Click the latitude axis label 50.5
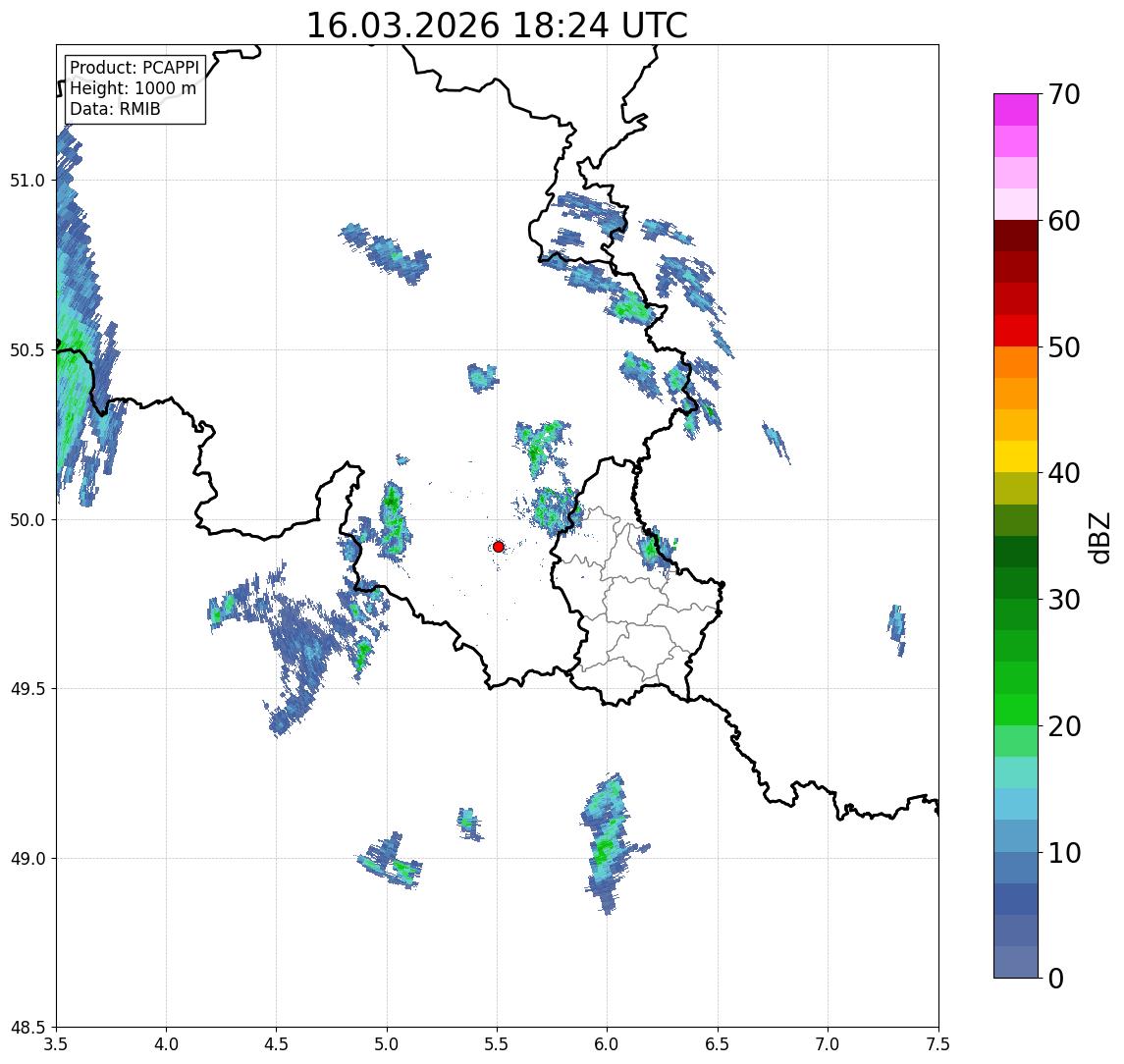The image size is (1124, 1064). (x=27, y=350)
